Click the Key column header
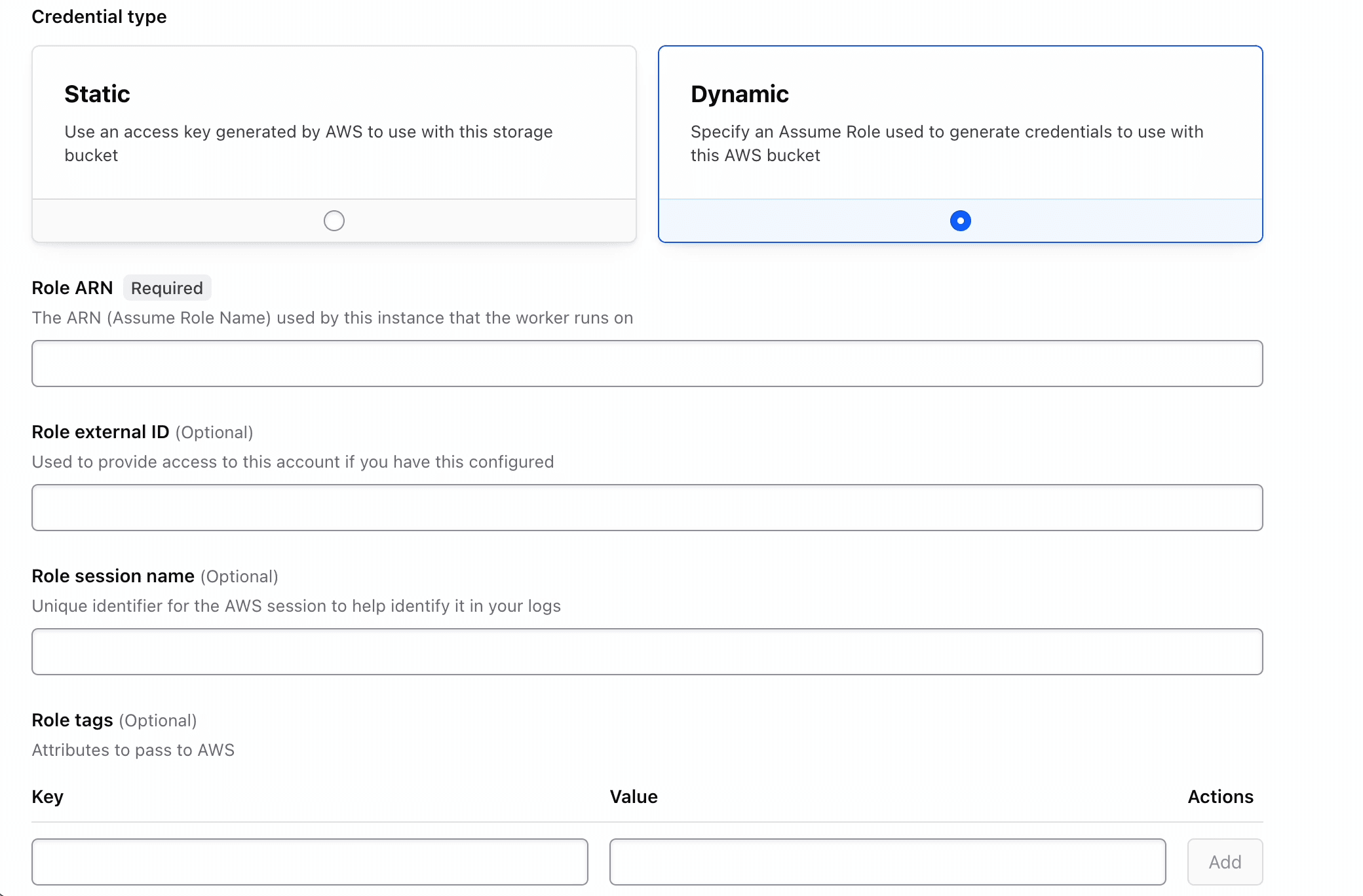1363x896 pixels. tap(47, 796)
